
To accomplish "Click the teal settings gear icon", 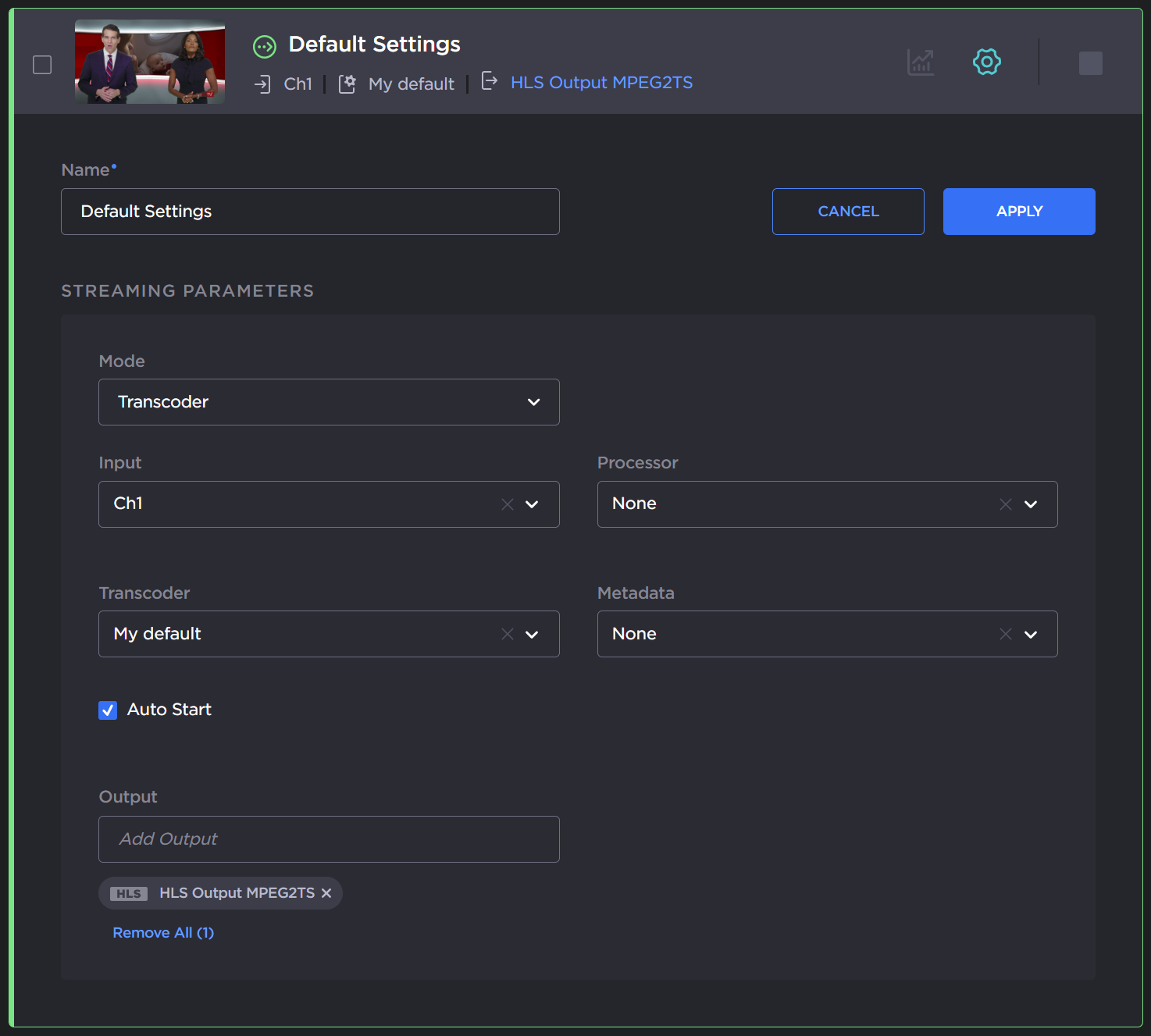I will click(x=987, y=62).
